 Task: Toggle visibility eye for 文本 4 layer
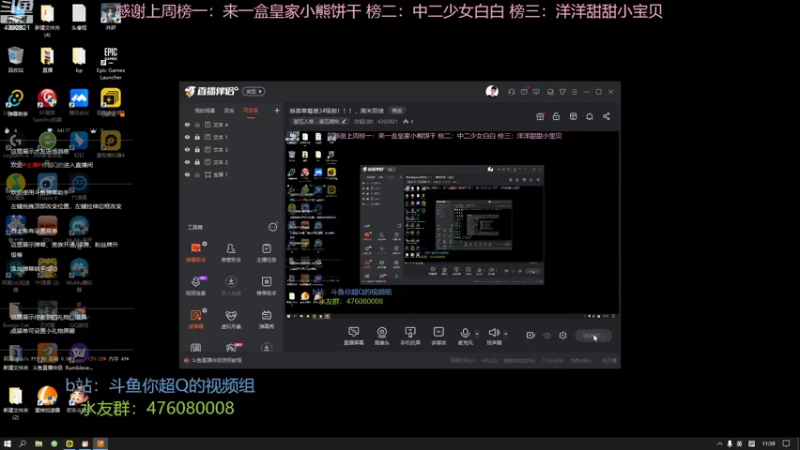tap(187, 124)
